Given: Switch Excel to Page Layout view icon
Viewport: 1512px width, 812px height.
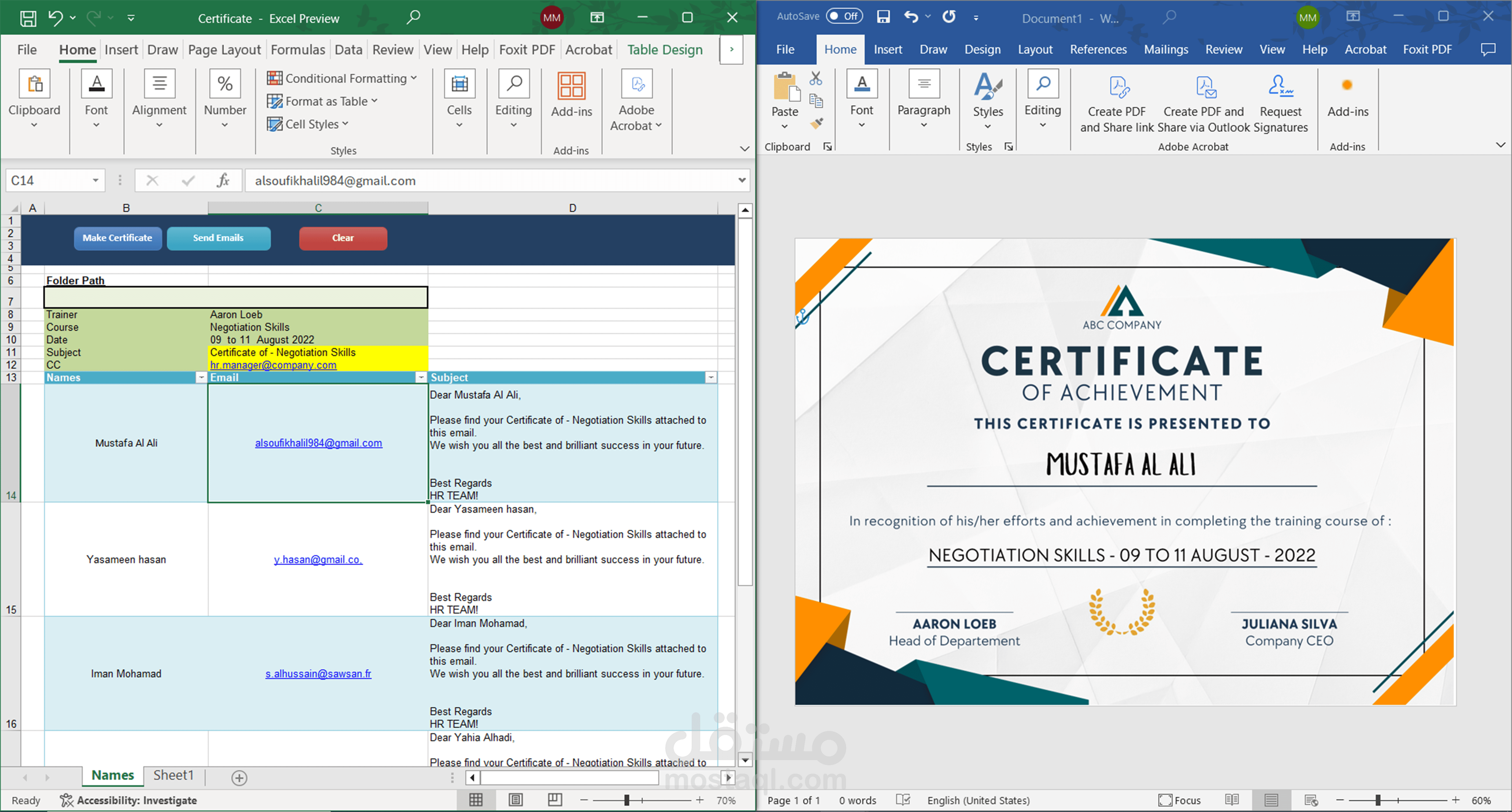Looking at the screenshot, I should point(516,800).
